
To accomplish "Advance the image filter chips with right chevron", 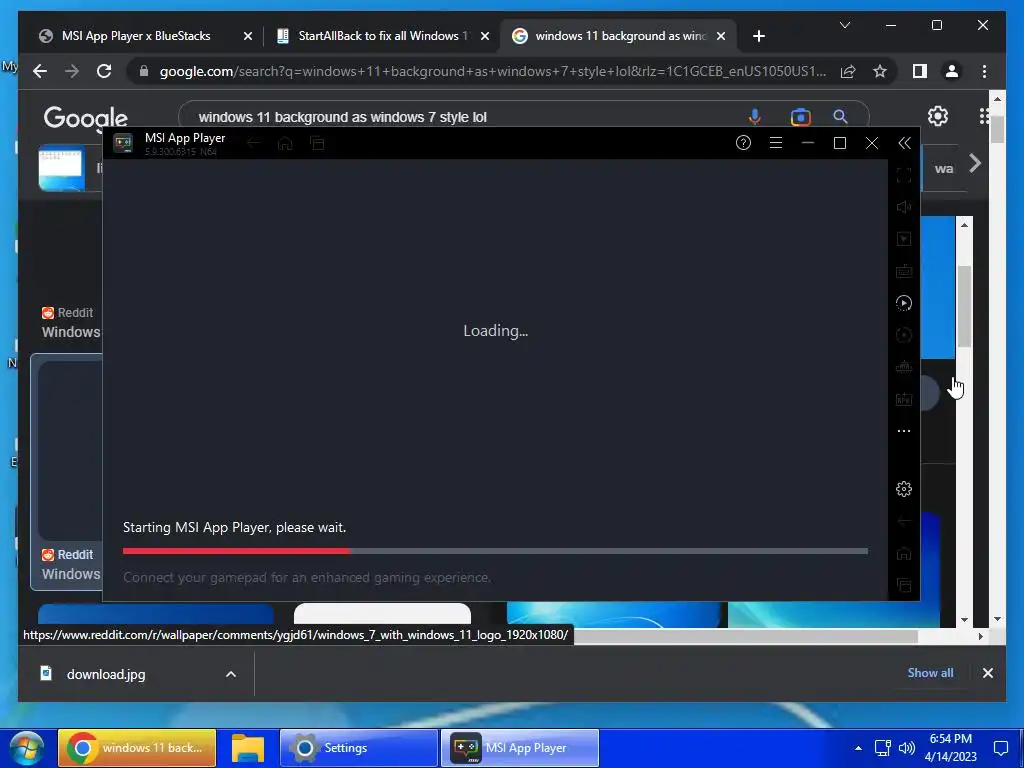I will (974, 163).
